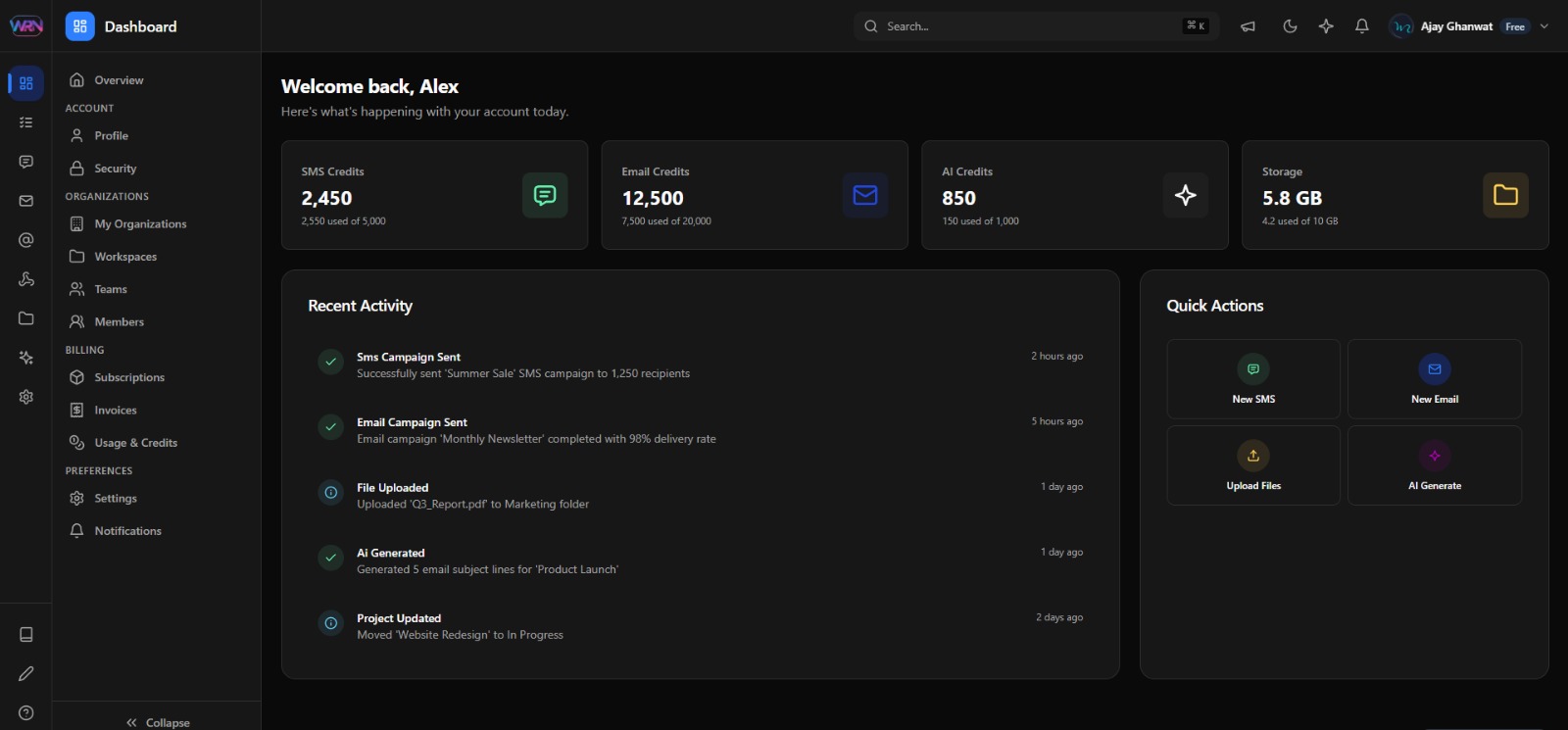This screenshot has height=730, width=1568.
Task: Open Subscriptions page
Action: pyautogui.click(x=157, y=377)
